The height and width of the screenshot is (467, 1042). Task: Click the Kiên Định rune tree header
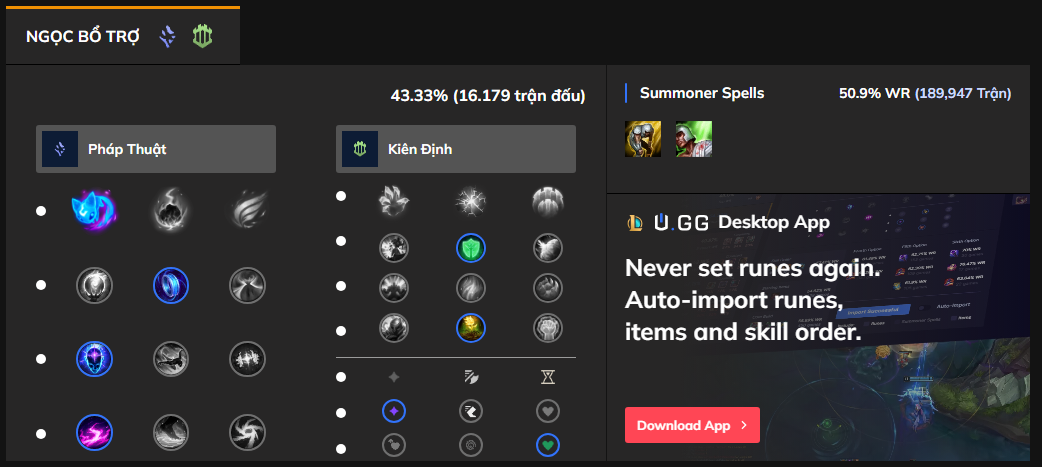(456, 149)
